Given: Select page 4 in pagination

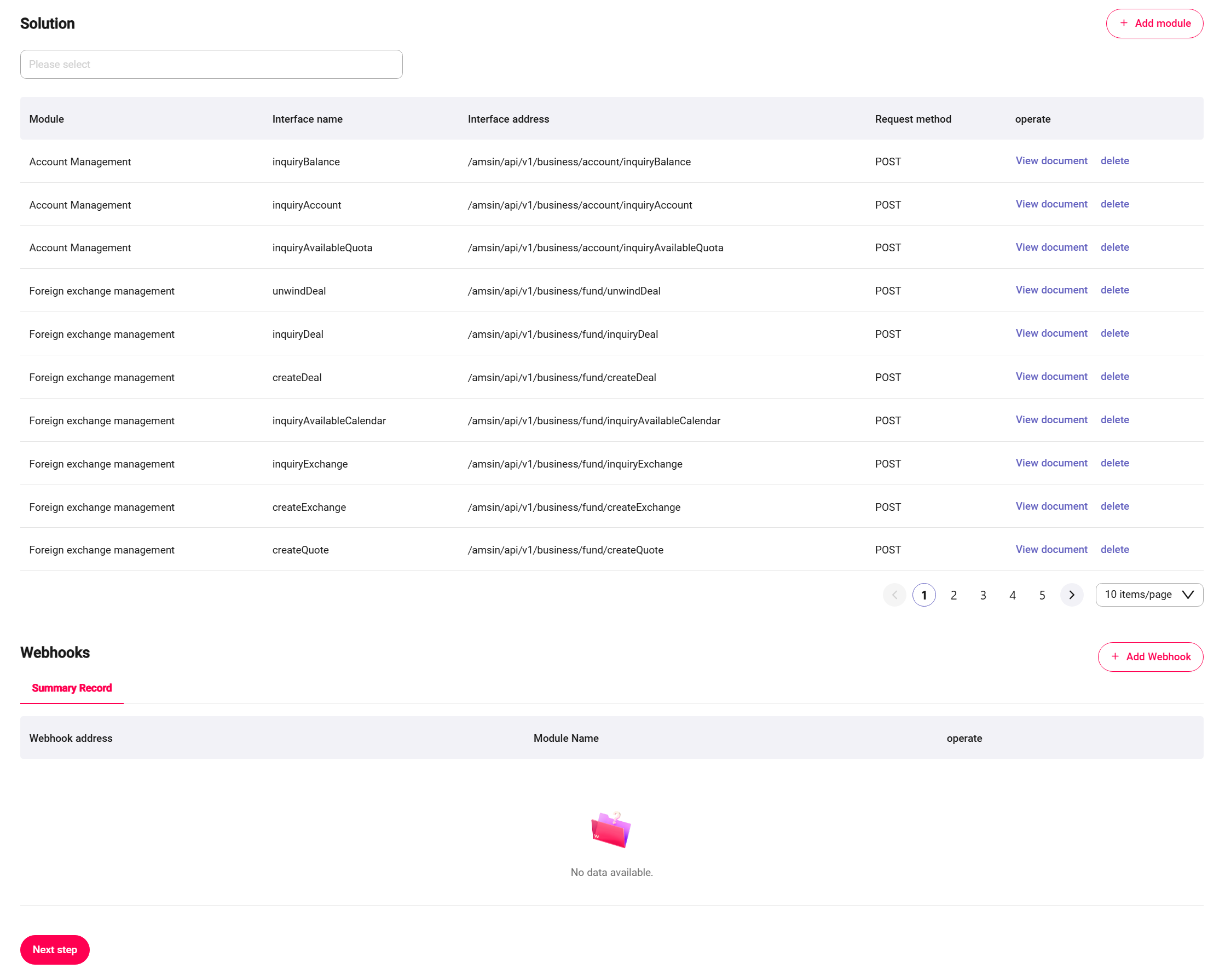Looking at the screenshot, I should [1012, 595].
